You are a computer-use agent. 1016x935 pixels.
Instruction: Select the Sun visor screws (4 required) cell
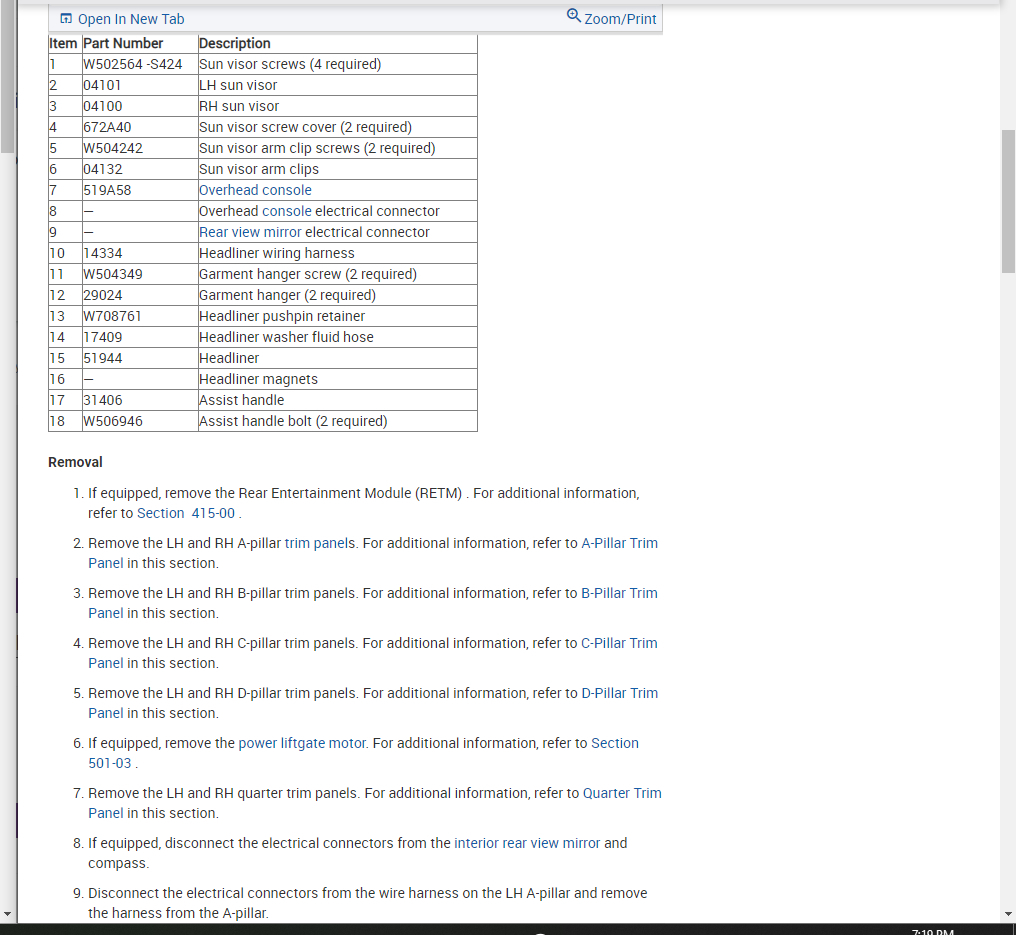coord(338,64)
